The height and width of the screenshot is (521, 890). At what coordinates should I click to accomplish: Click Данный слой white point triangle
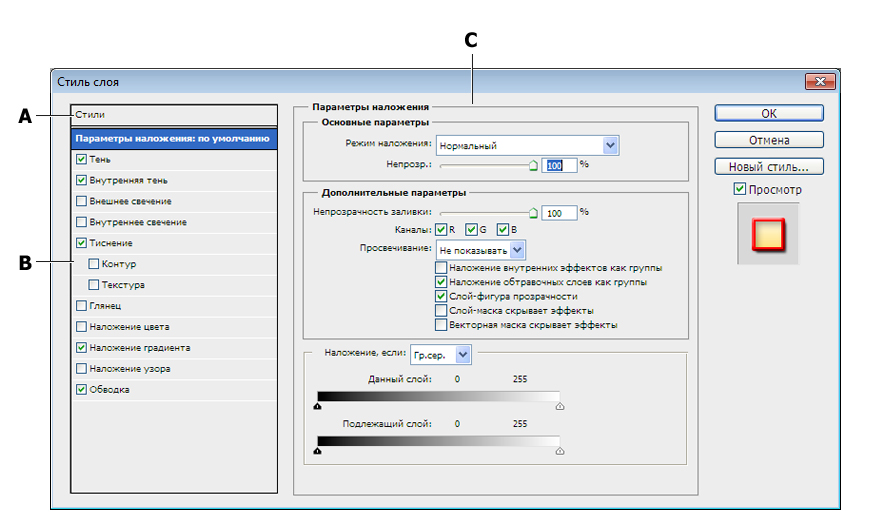pyautogui.click(x=560, y=406)
